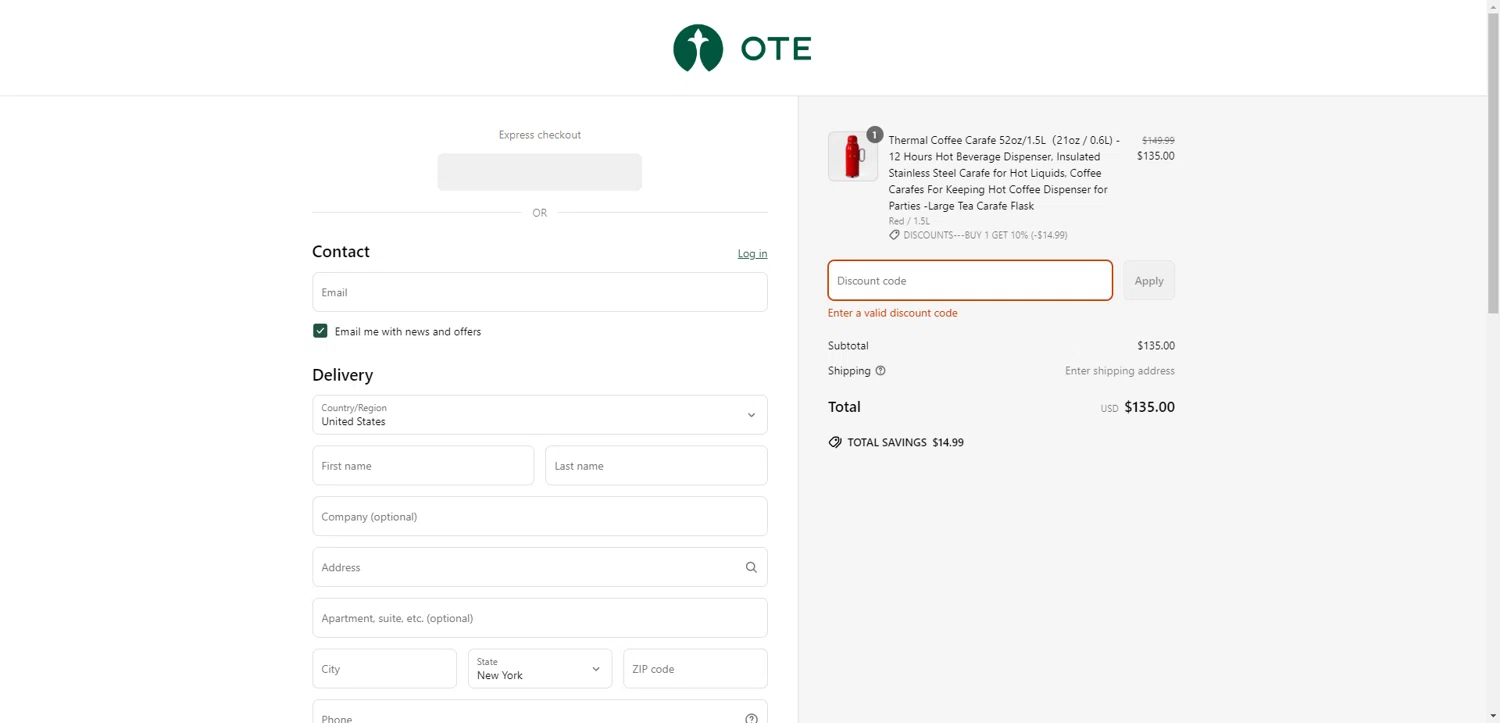This screenshot has width=1500, height=723.
Task: Click the phone field help icon
Action: (751, 718)
